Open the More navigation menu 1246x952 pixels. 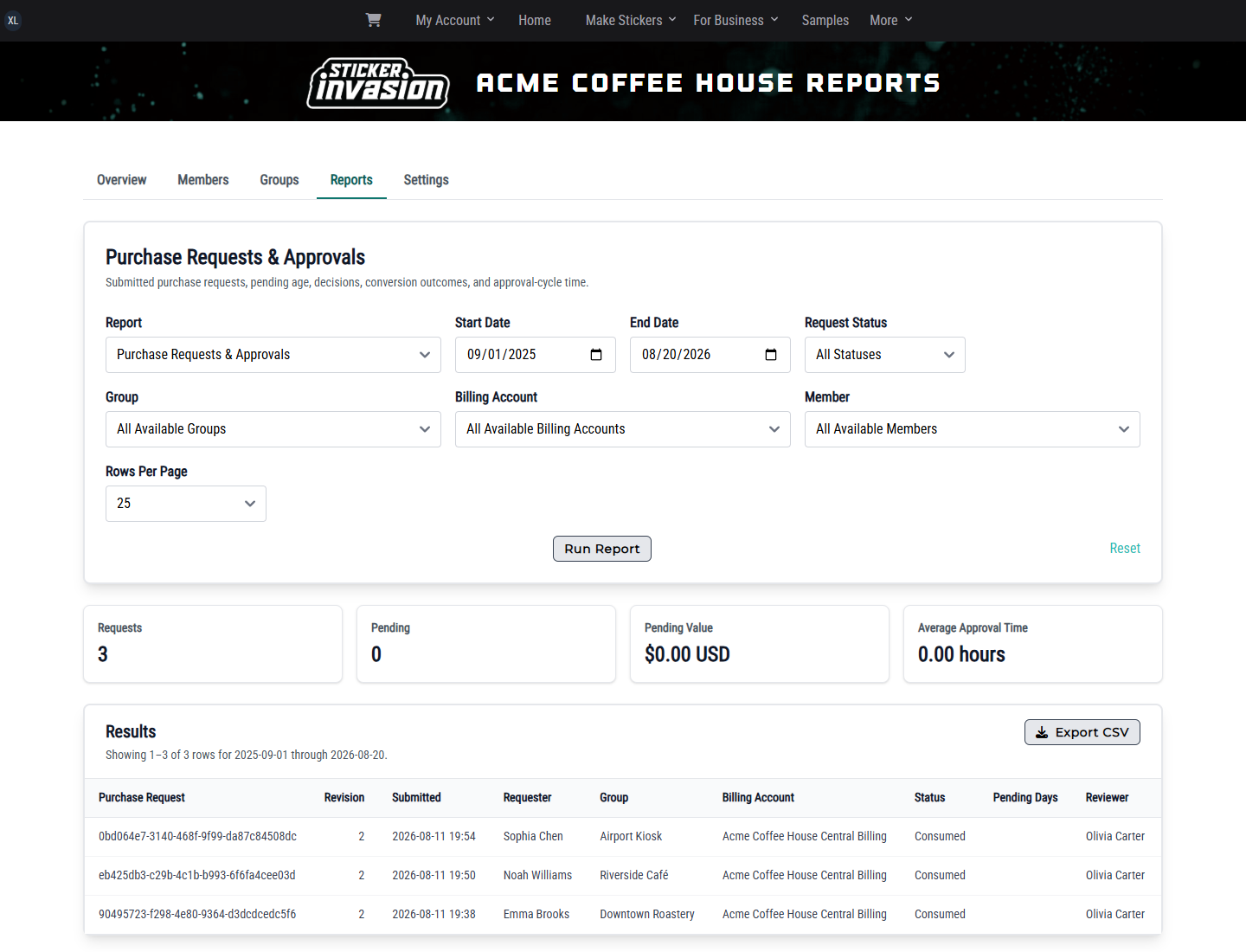click(891, 20)
